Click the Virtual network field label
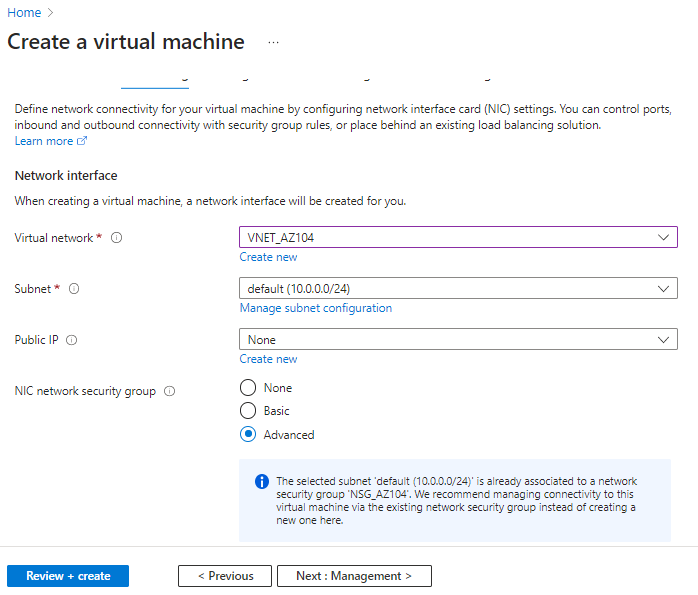The height and width of the screenshot is (595, 698). point(54,238)
